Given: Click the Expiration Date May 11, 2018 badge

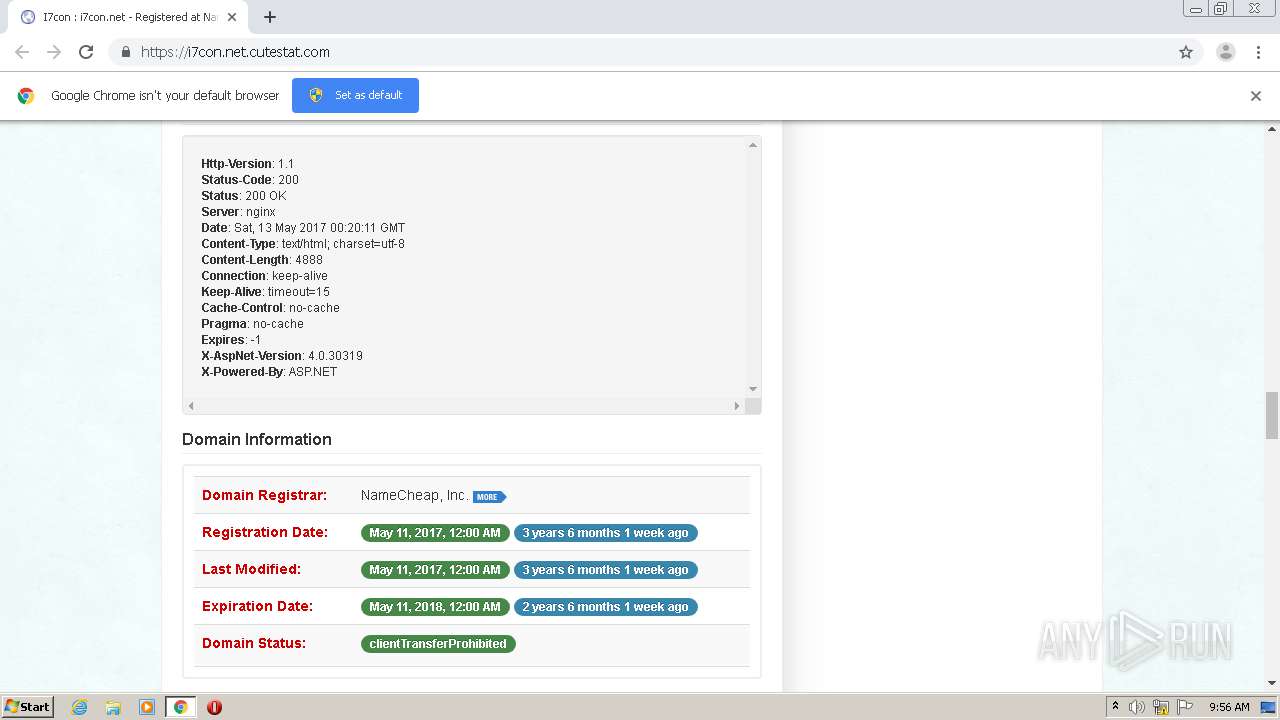Looking at the screenshot, I should (x=435, y=607).
